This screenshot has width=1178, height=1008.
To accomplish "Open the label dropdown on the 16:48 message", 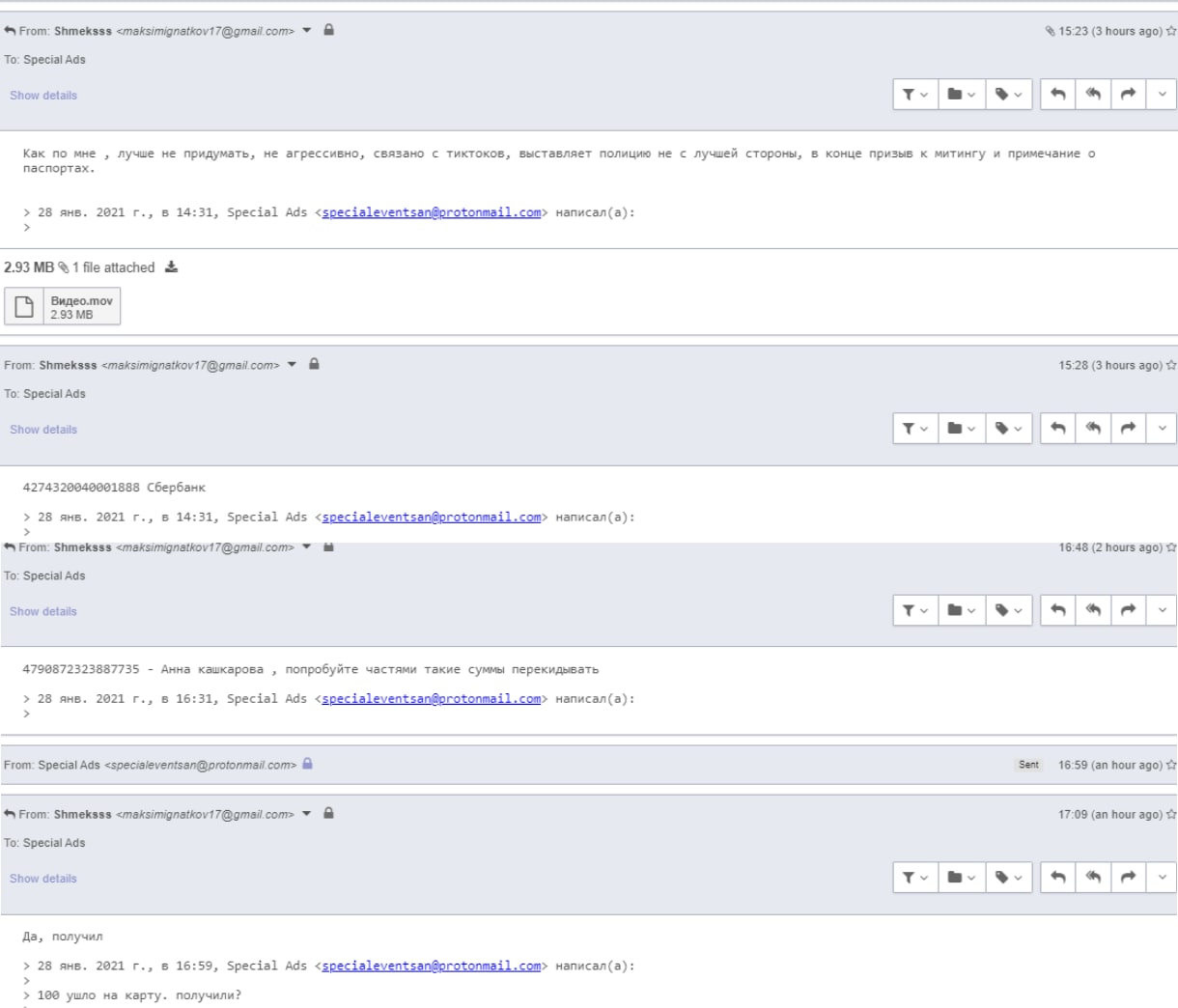I will (1008, 610).
